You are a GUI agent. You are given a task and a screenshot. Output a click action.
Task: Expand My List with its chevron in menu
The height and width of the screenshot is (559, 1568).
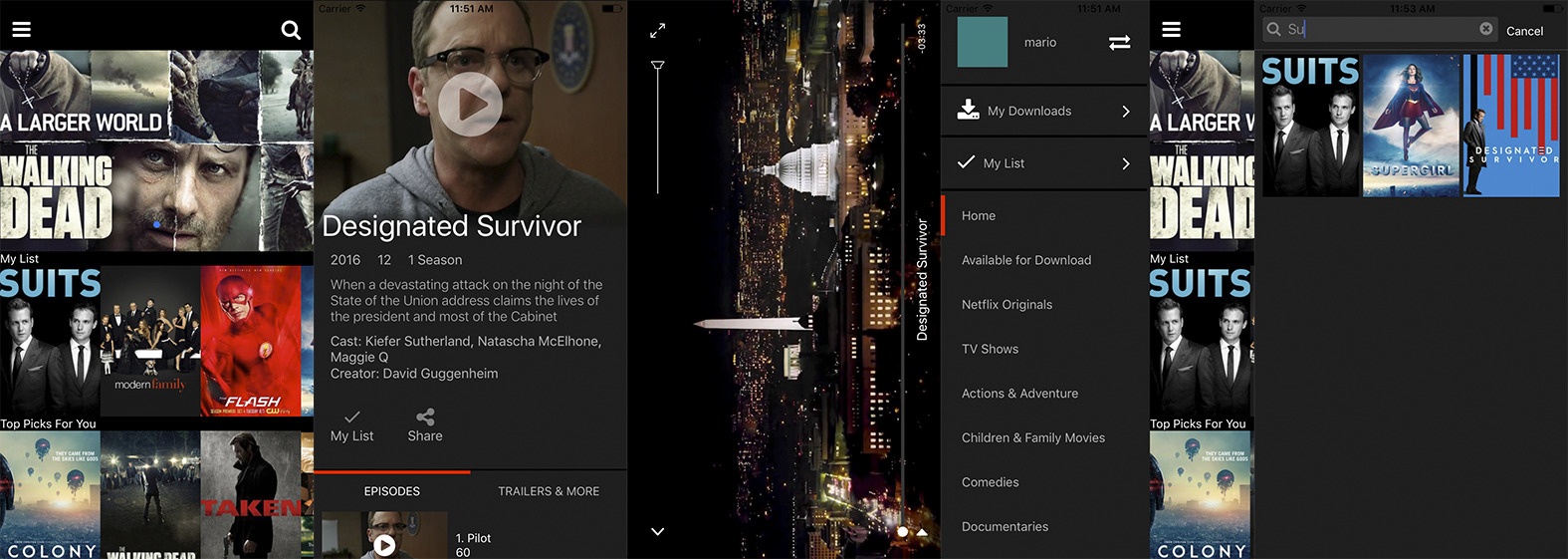point(1126,163)
